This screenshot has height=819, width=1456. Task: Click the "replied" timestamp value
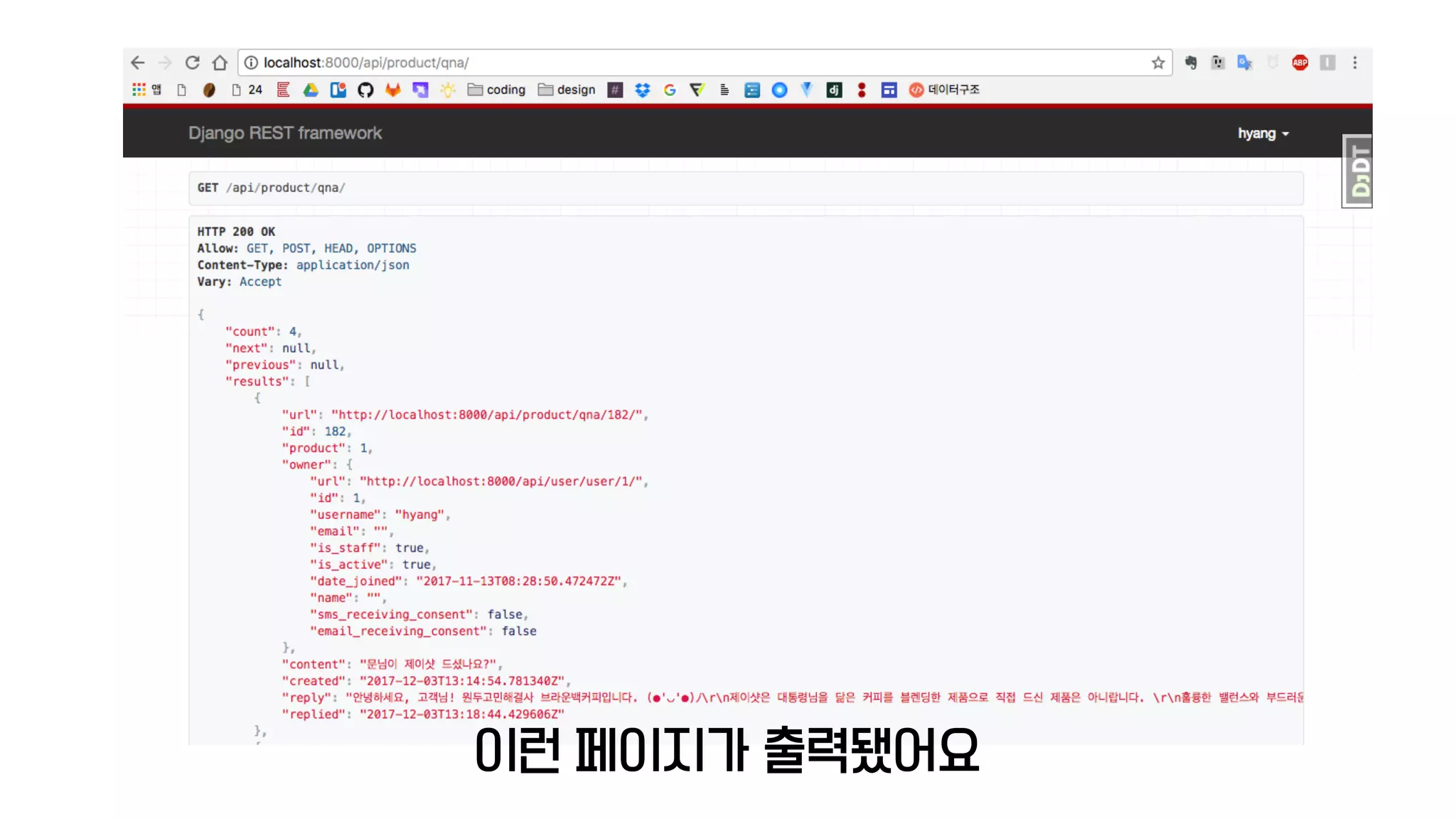(x=462, y=714)
